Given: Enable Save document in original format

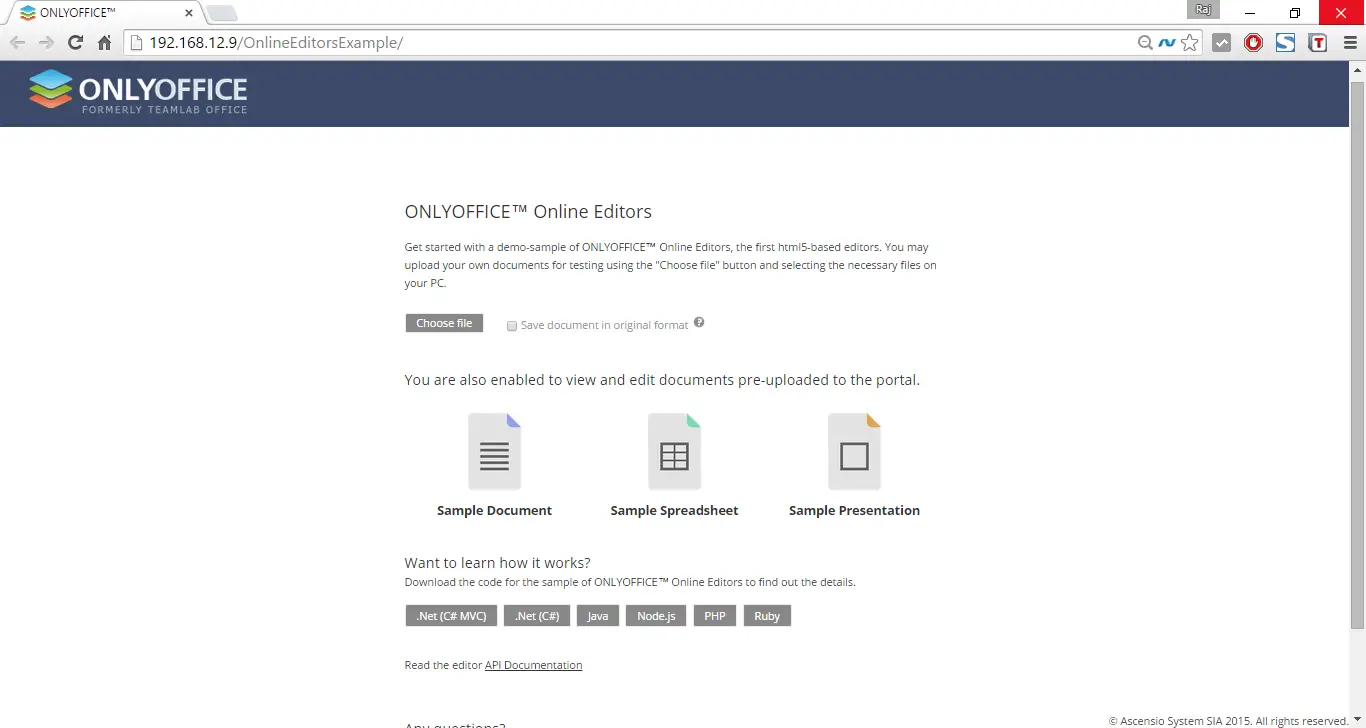Looking at the screenshot, I should 512,326.
